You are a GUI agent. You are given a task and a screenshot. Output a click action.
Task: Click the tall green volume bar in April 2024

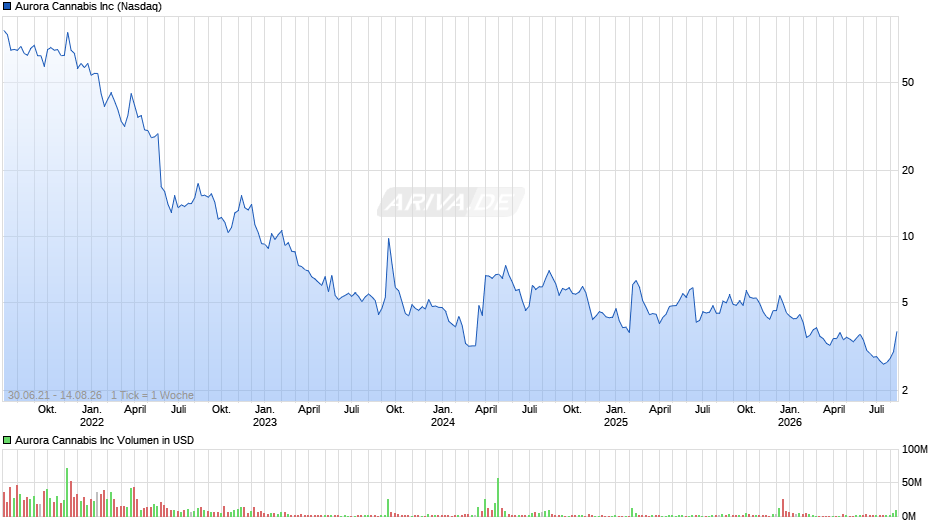coord(498,497)
